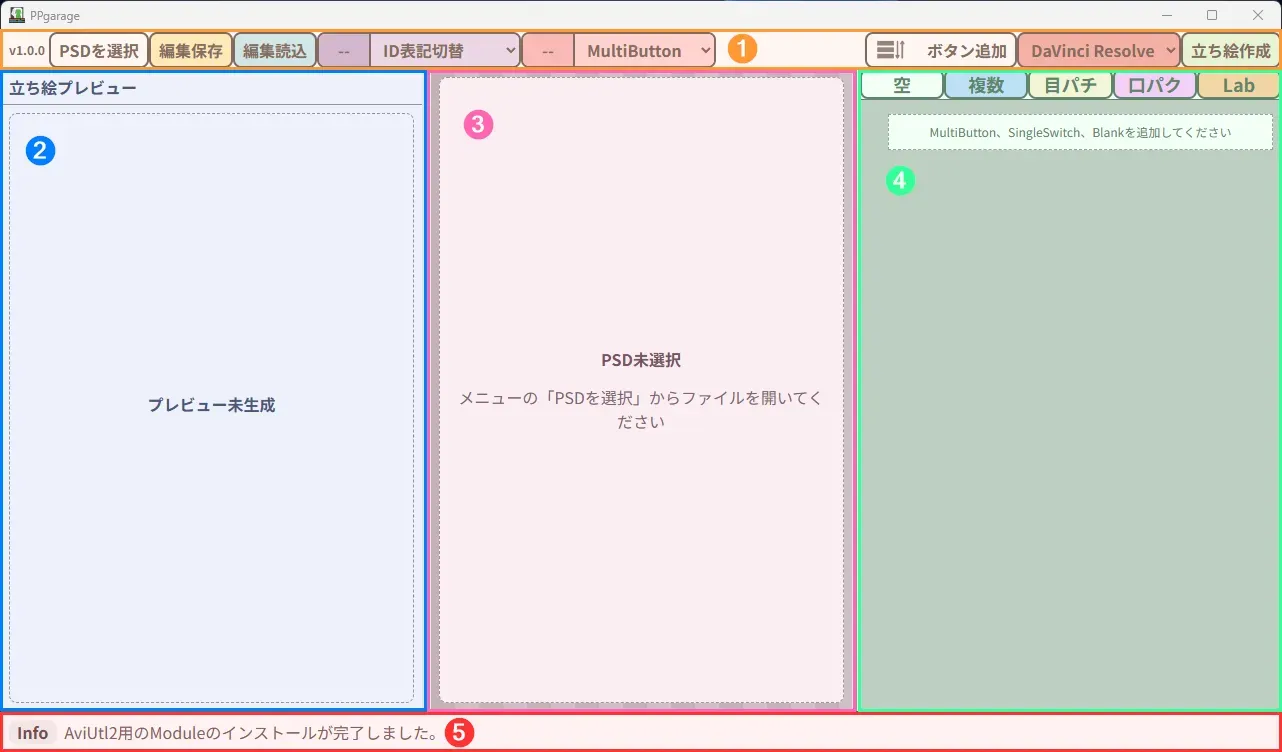The image size is (1282, 752).
Task: Expand the MultiButton dropdown
Action: (x=645, y=50)
